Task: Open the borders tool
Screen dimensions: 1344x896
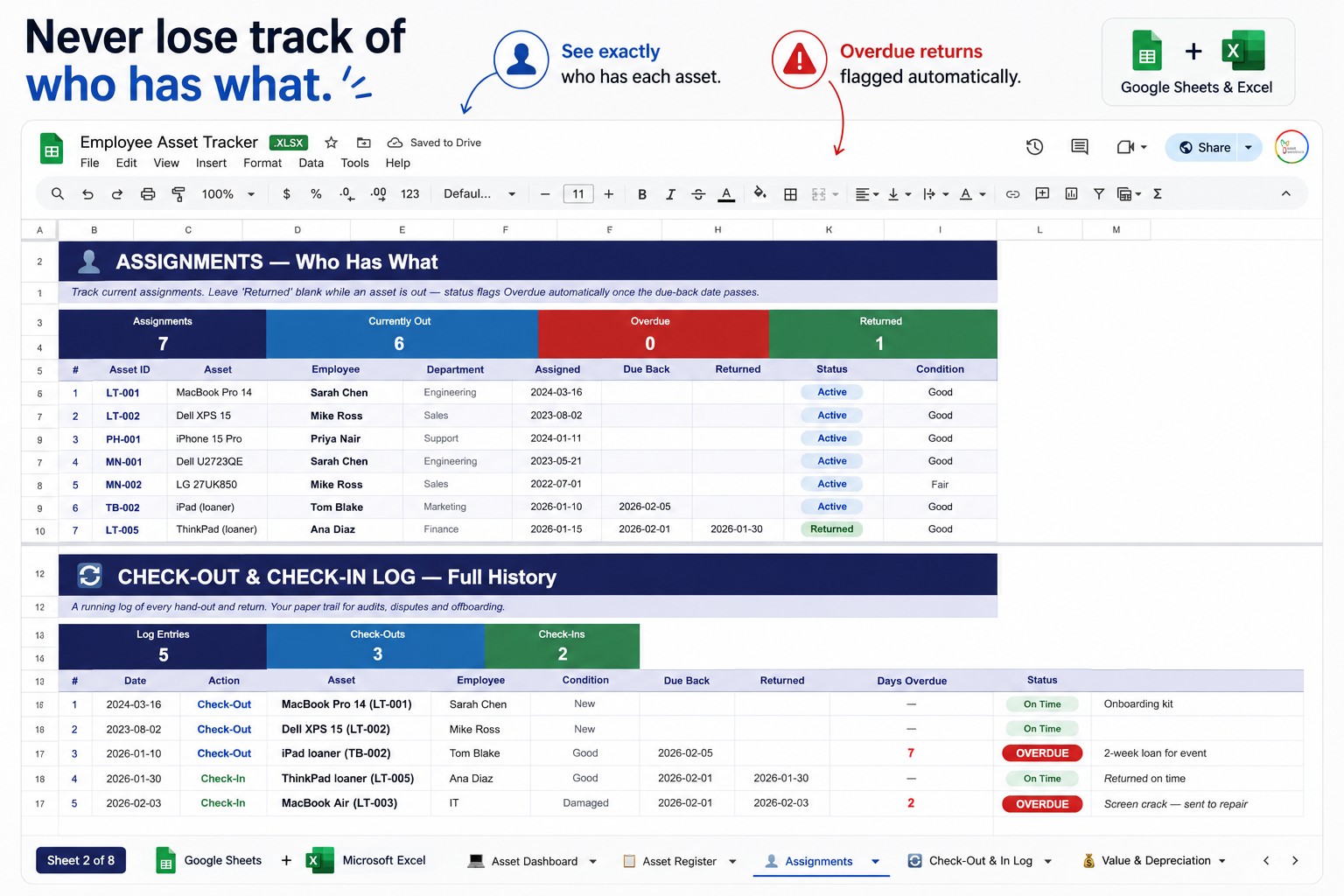Action: coord(790,194)
